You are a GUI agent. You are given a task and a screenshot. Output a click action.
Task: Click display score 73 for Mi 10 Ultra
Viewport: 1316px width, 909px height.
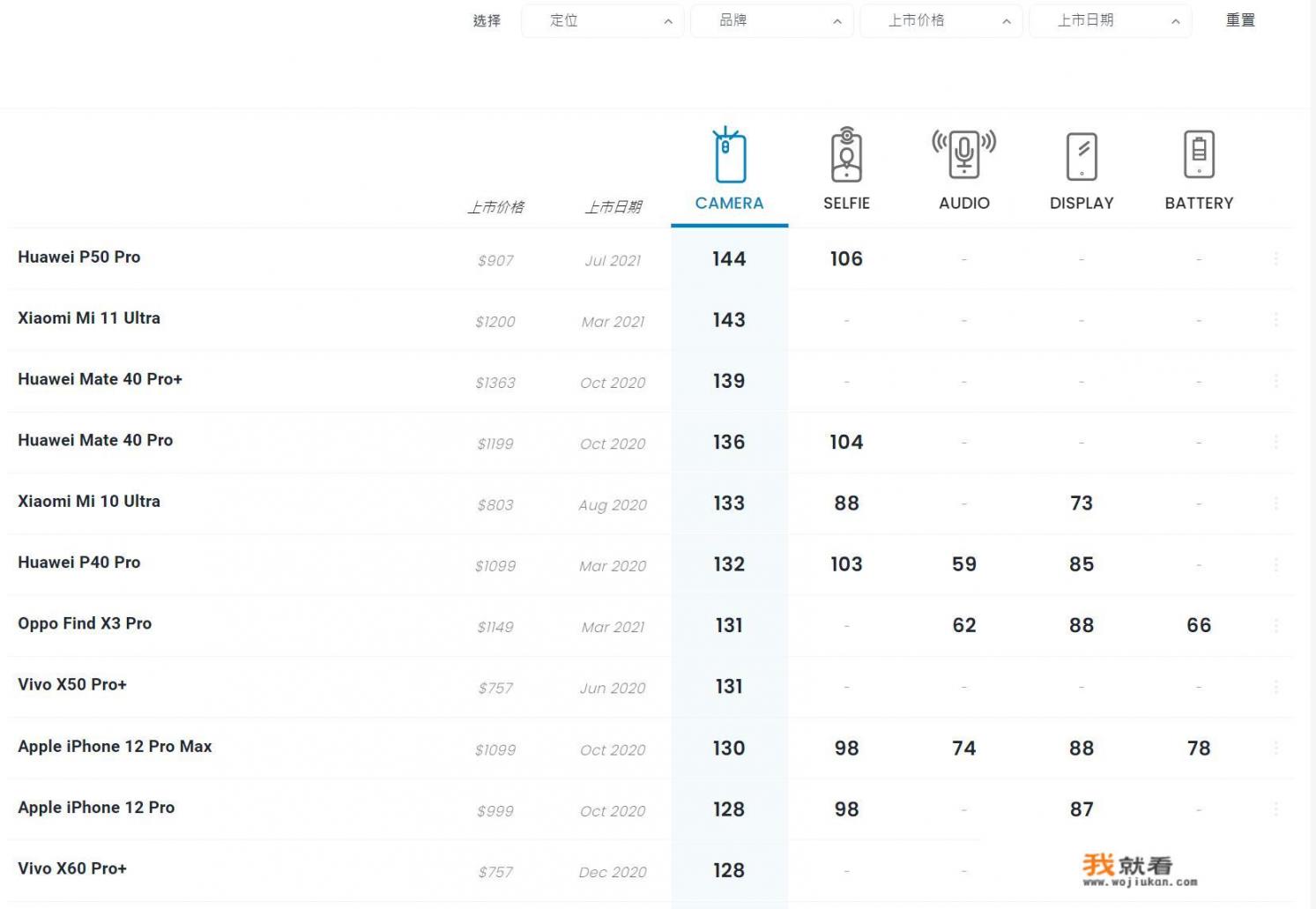click(x=1082, y=503)
